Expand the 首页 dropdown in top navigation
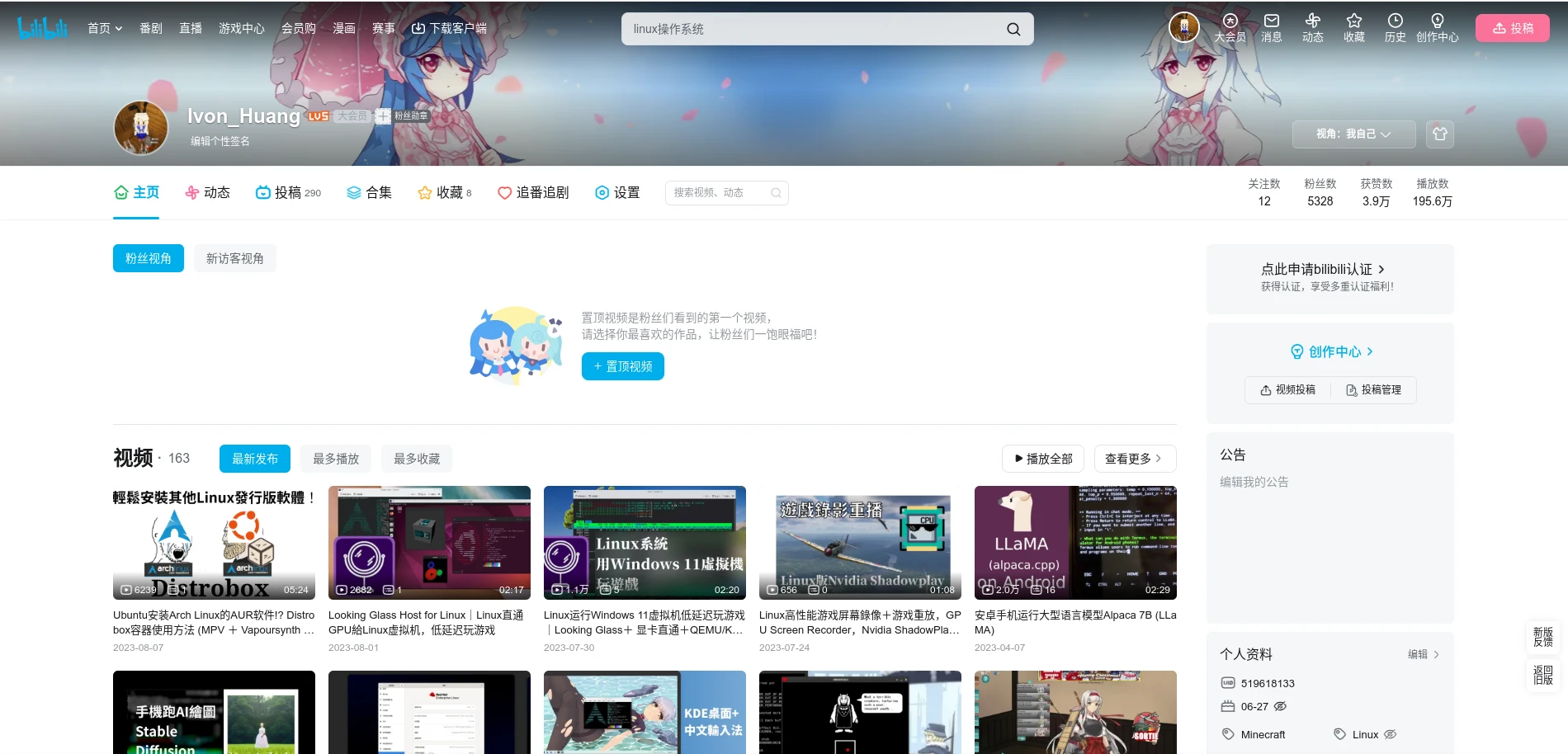1568x754 pixels. click(x=105, y=29)
